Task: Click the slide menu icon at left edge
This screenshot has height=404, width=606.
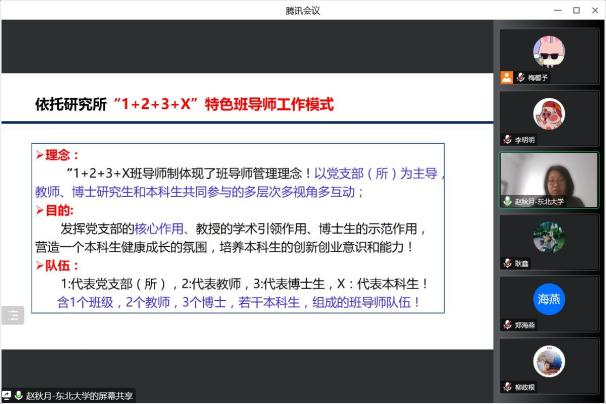Action: click(13, 316)
